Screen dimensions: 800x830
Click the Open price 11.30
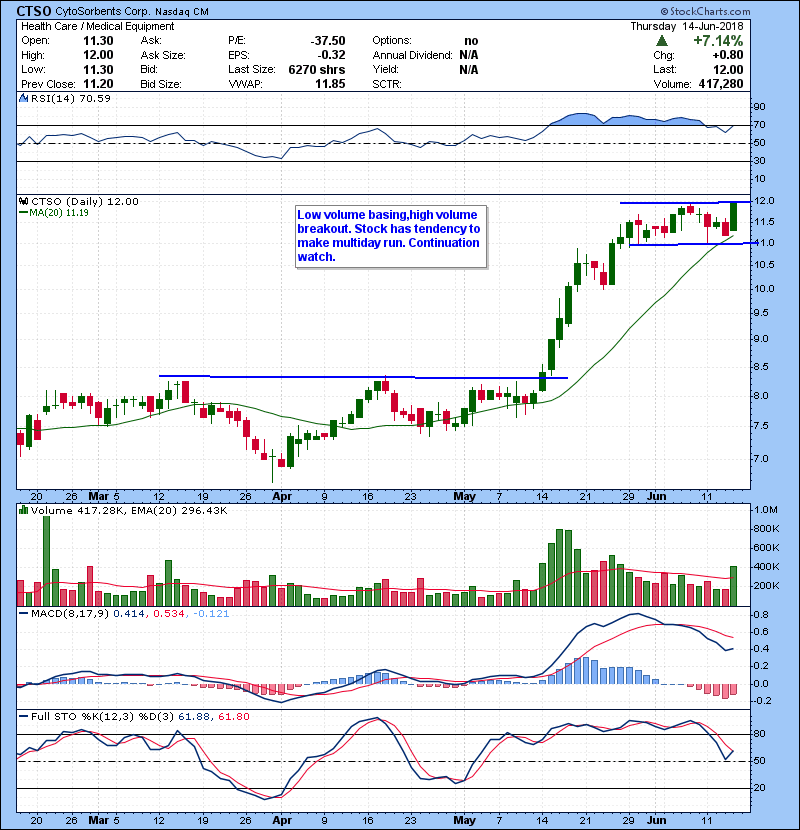click(x=98, y=41)
